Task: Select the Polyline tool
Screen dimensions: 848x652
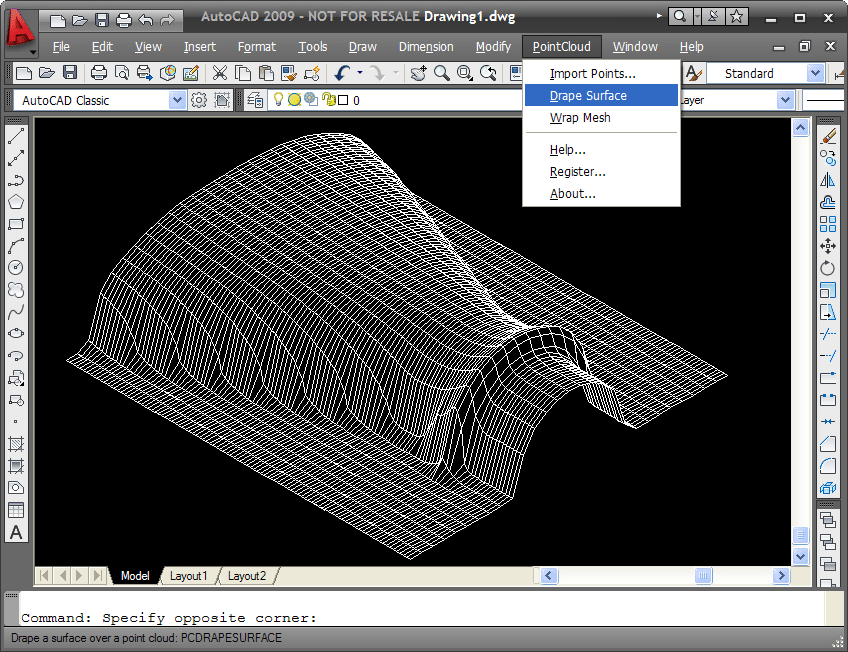Action: tap(16, 180)
